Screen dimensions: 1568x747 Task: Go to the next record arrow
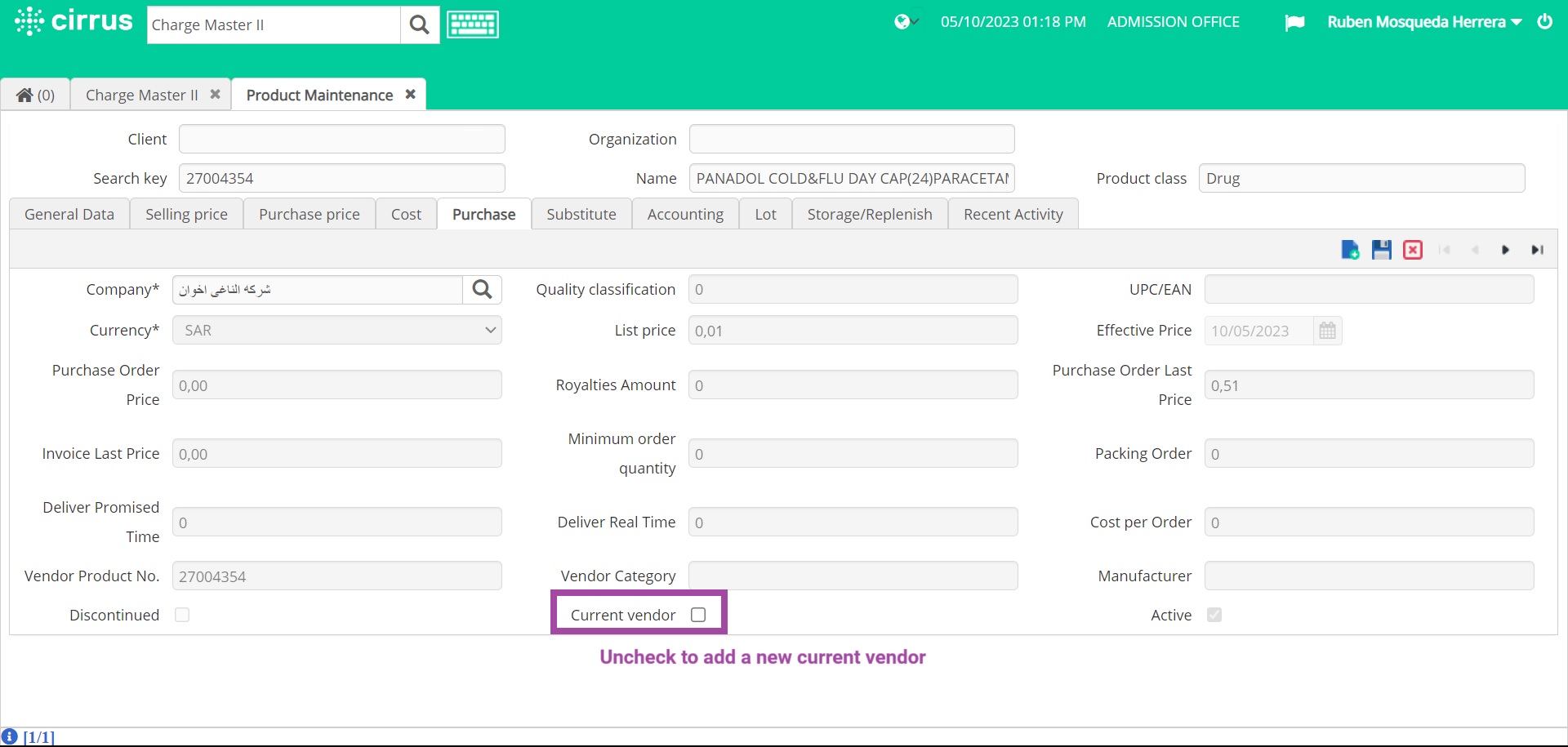pos(1506,250)
